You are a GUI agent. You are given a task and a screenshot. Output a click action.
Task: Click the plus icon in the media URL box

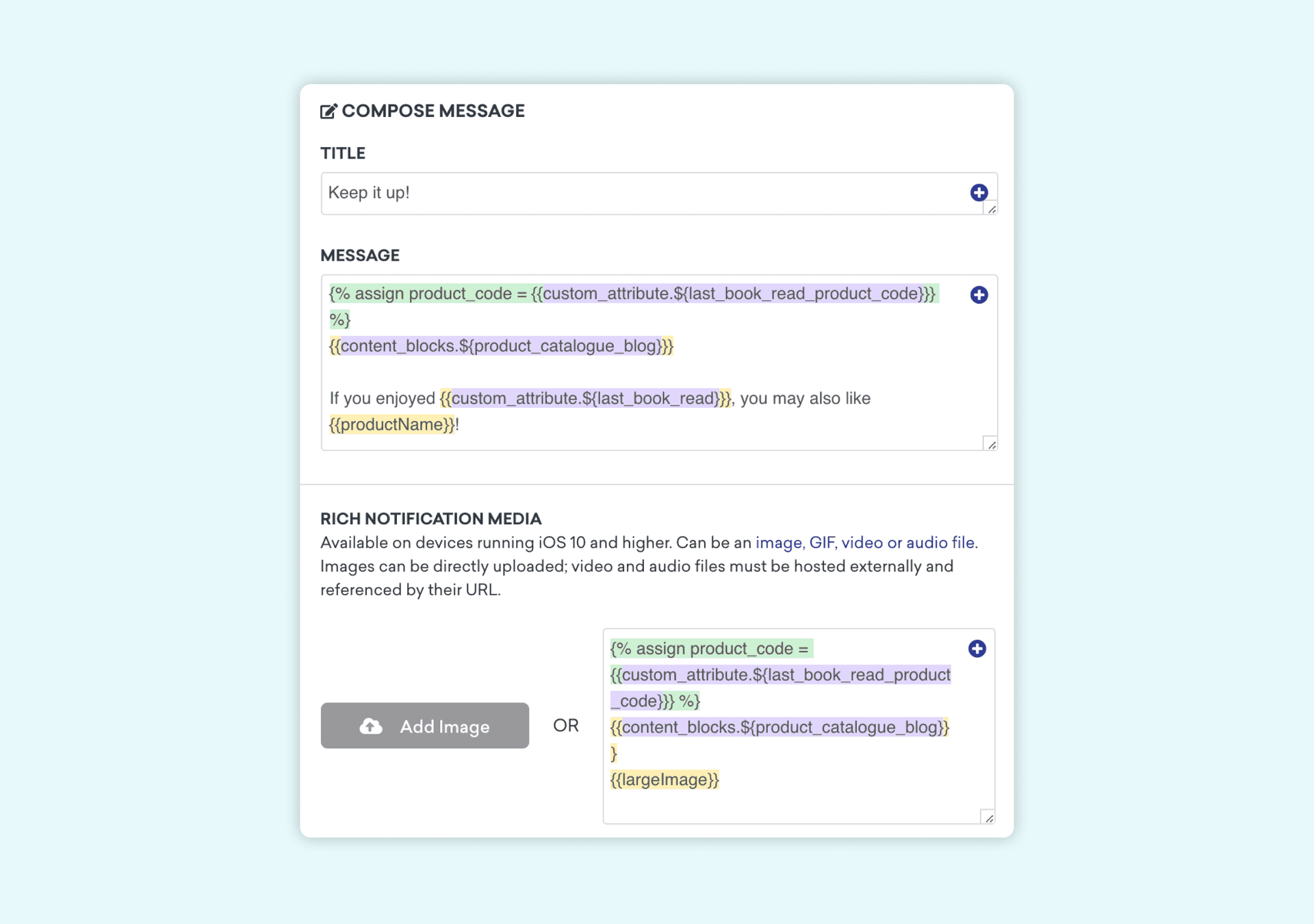point(977,649)
